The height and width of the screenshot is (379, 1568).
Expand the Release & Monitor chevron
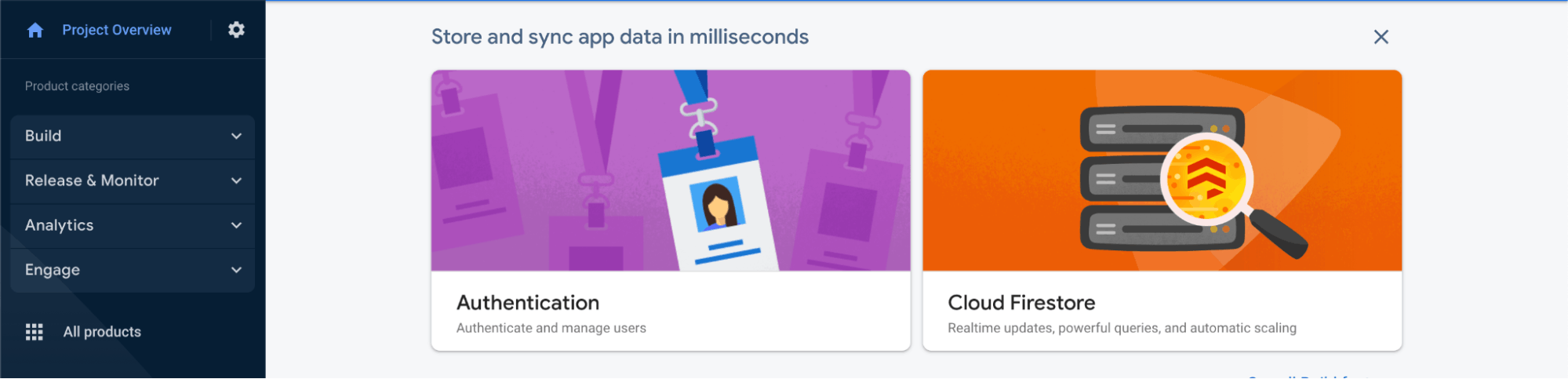[236, 181]
